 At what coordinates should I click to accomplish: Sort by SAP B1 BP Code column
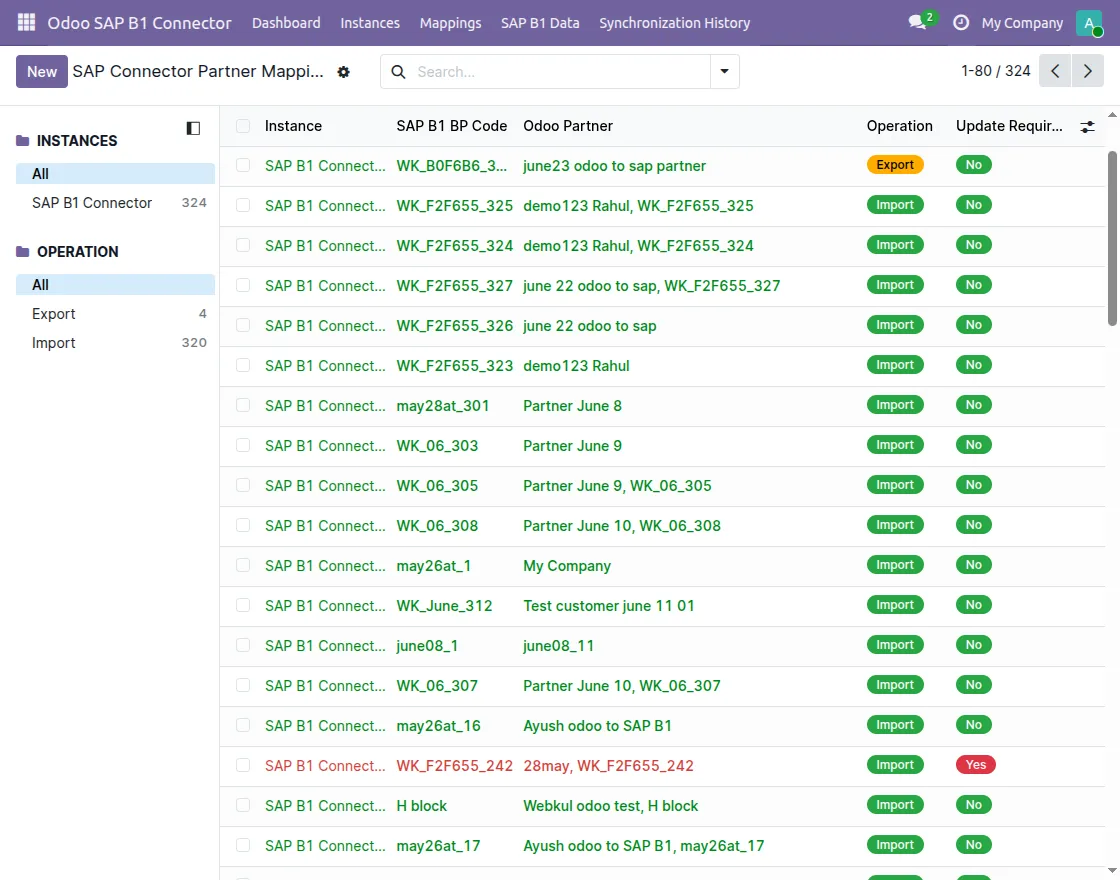451,126
